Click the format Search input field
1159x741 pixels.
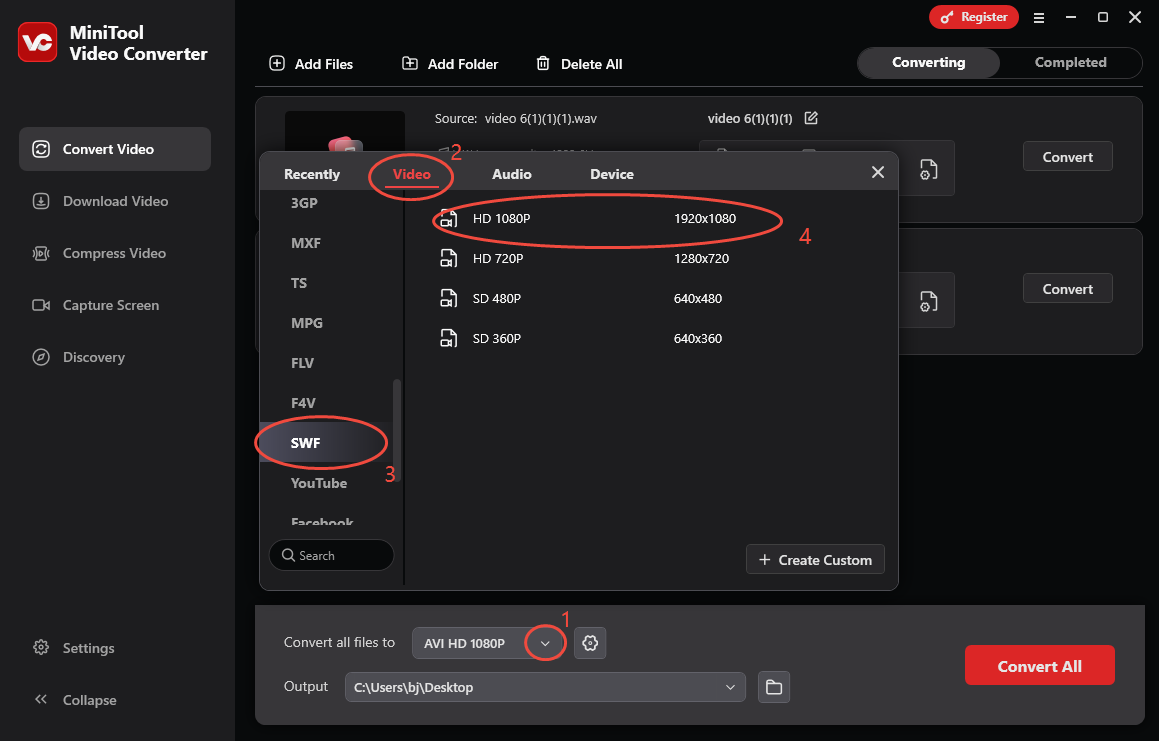pos(331,555)
